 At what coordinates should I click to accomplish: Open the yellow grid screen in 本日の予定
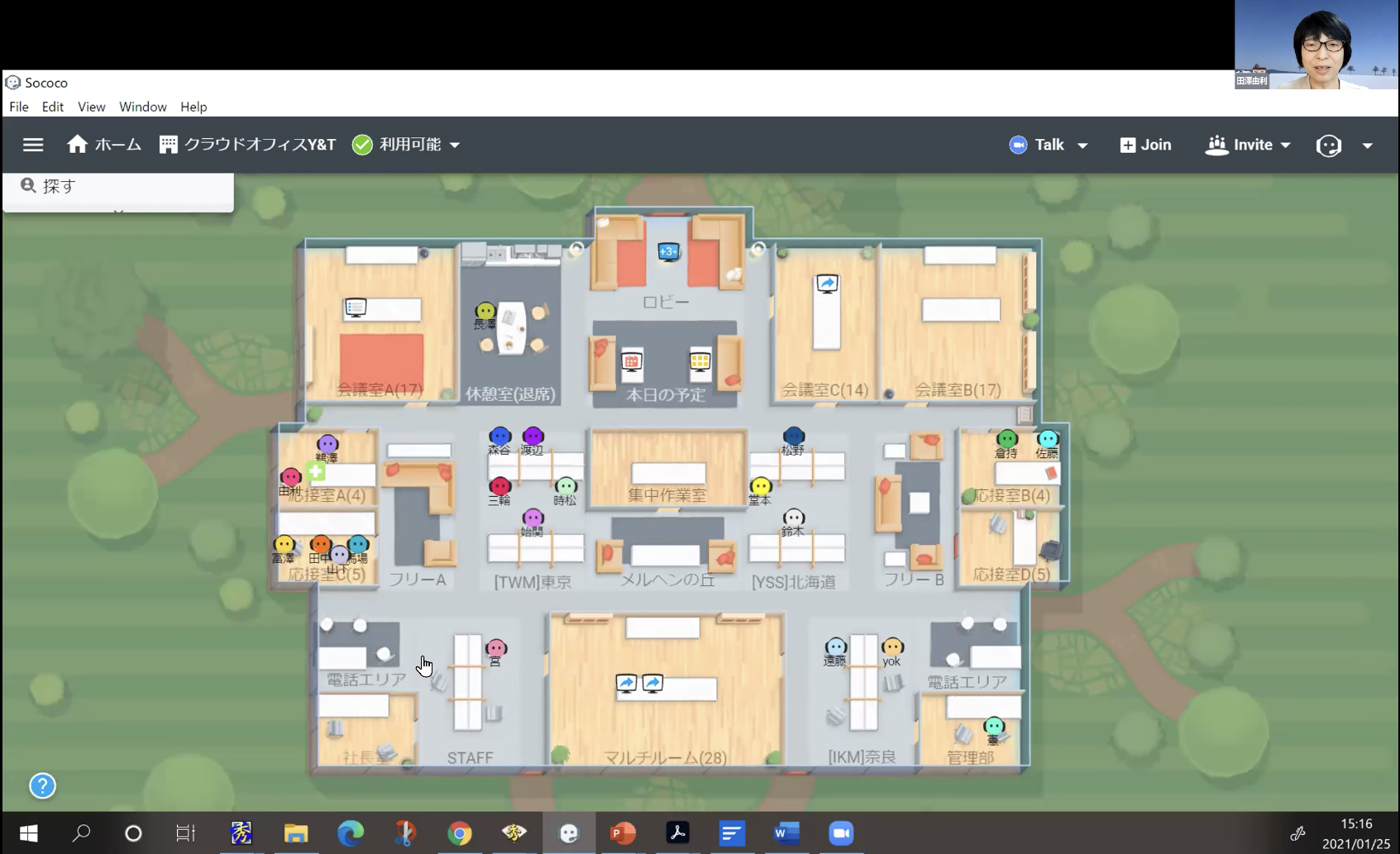click(700, 361)
